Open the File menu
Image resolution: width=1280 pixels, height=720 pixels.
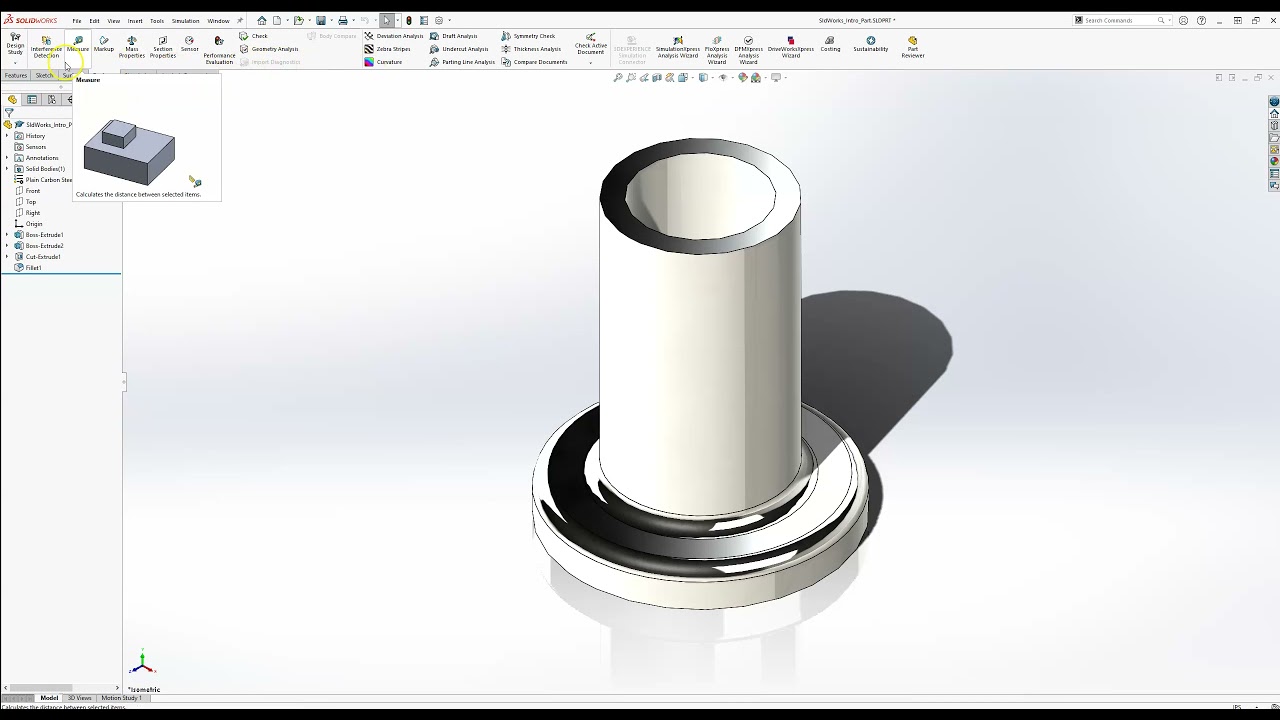(77, 20)
